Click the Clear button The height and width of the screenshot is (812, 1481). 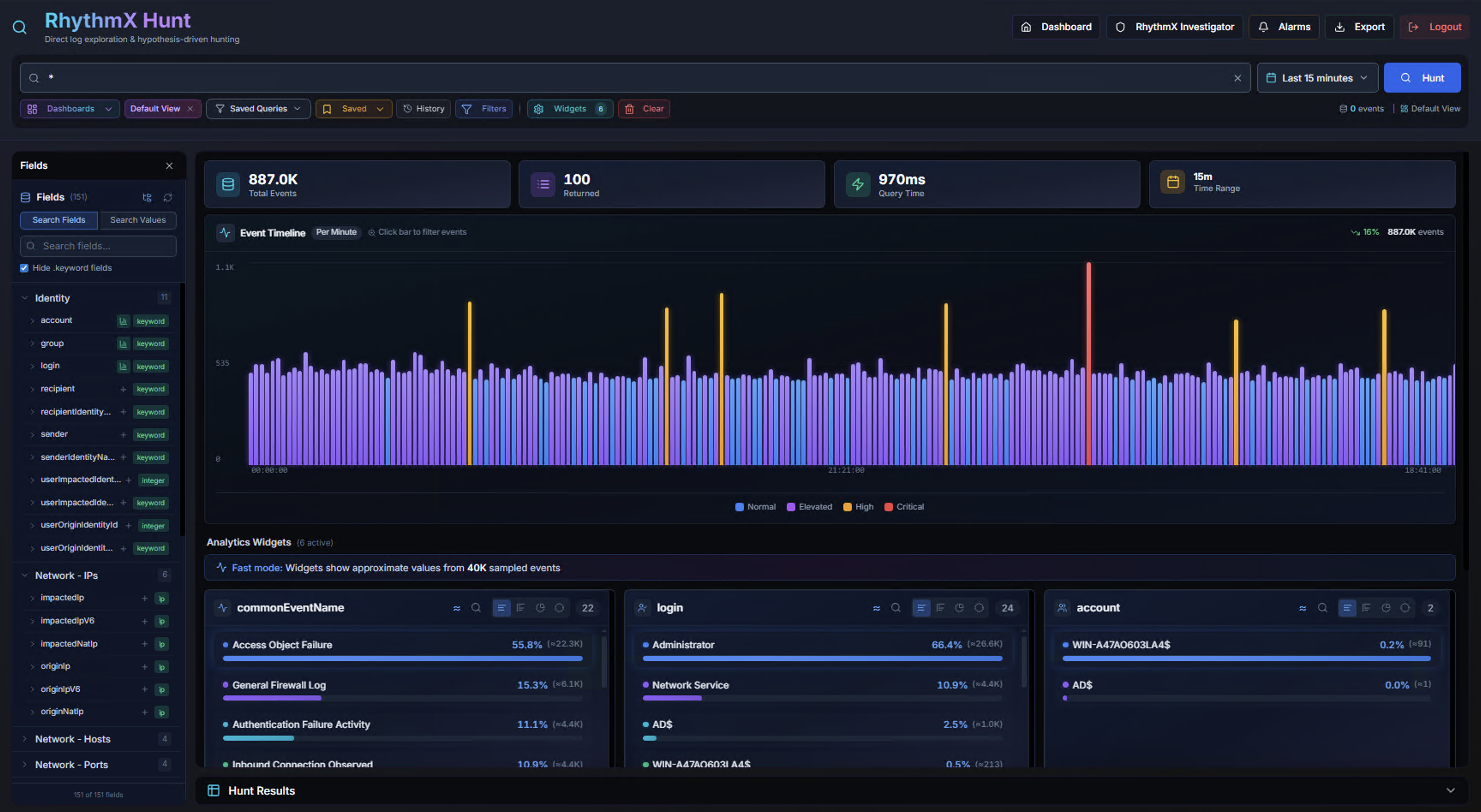[x=644, y=109]
